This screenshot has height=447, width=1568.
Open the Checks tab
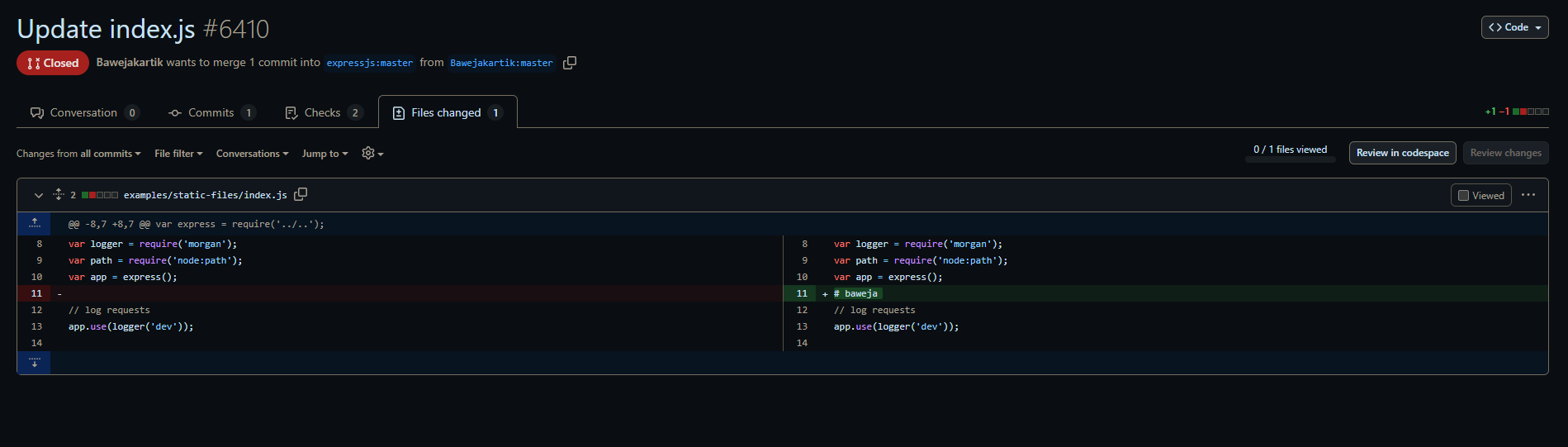click(x=322, y=112)
